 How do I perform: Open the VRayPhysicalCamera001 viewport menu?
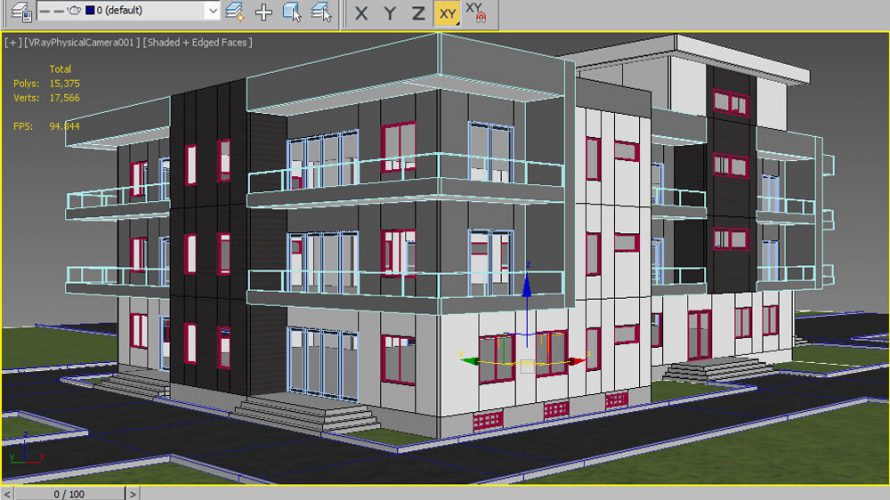(81, 42)
